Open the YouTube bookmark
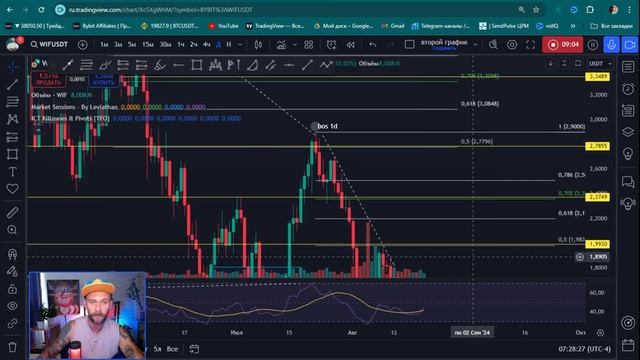Screen dimensions: 640x360 [223, 26]
